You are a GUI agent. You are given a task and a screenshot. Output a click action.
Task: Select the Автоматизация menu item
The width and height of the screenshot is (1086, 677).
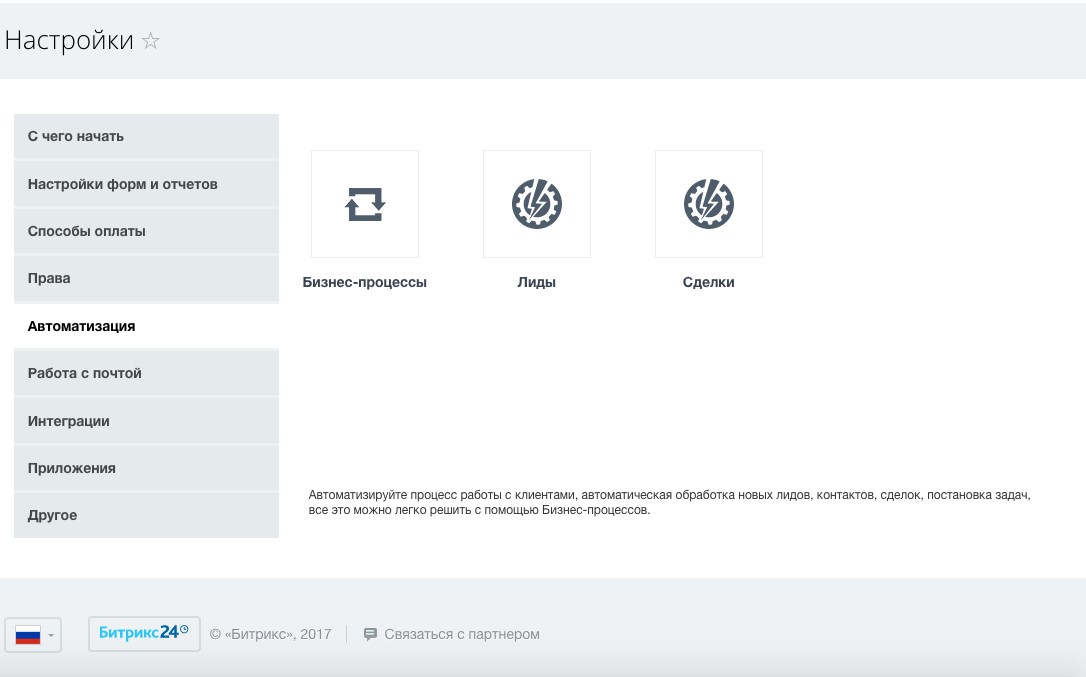[x=146, y=326]
